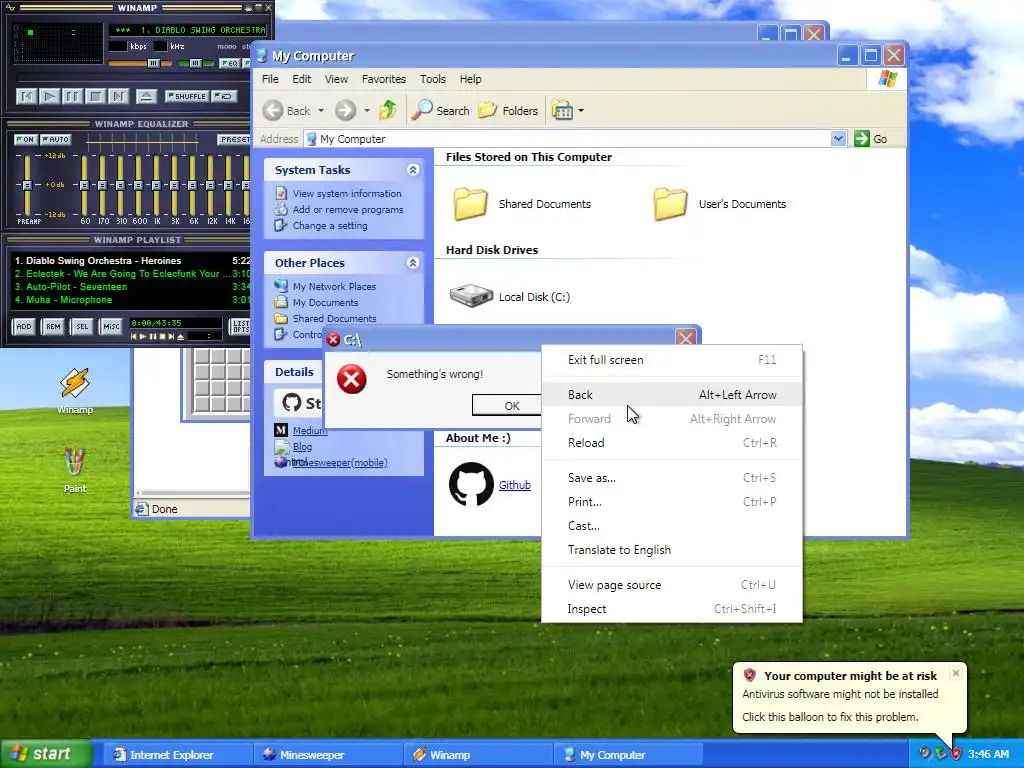
Task: Click the Start button
Action: point(46,754)
